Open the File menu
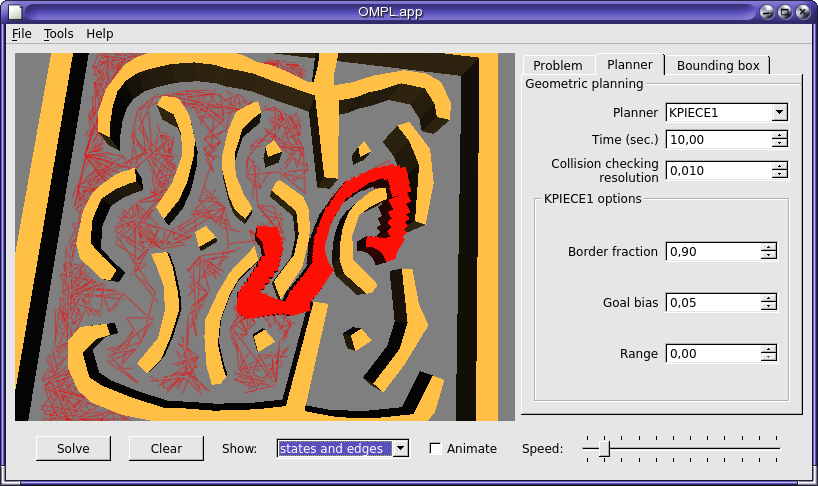Viewport: 818px width, 486px height. click(x=21, y=34)
